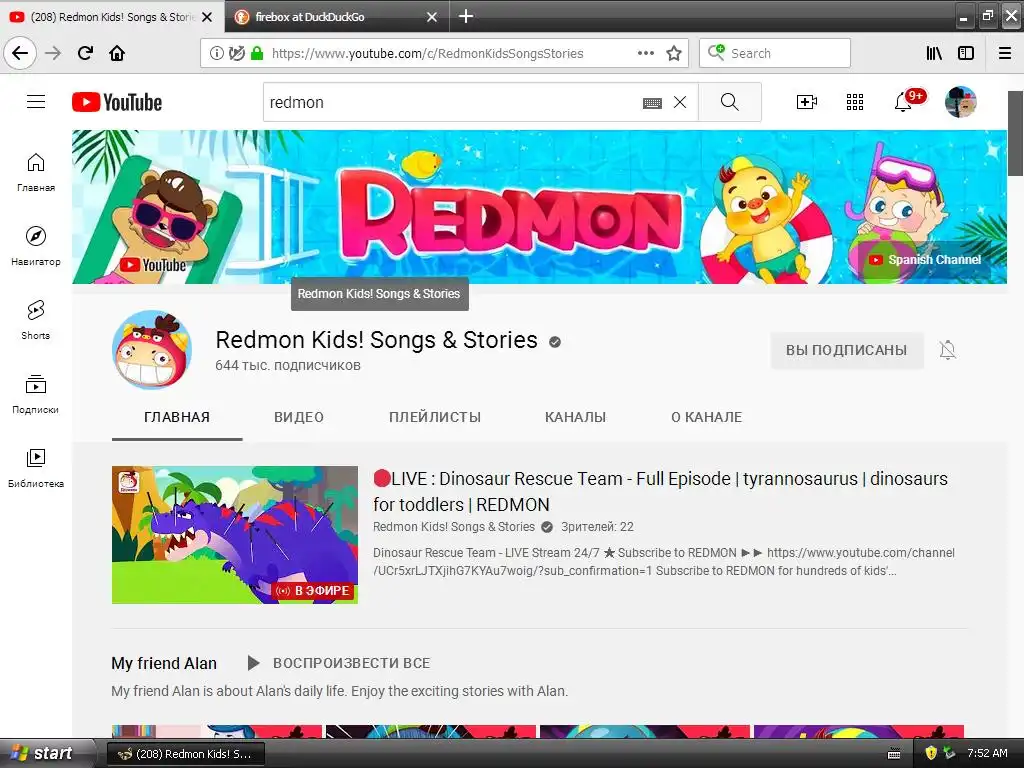Click the Spanish Channel banner link
Screen dimensions: 1024x768
click(925, 260)
